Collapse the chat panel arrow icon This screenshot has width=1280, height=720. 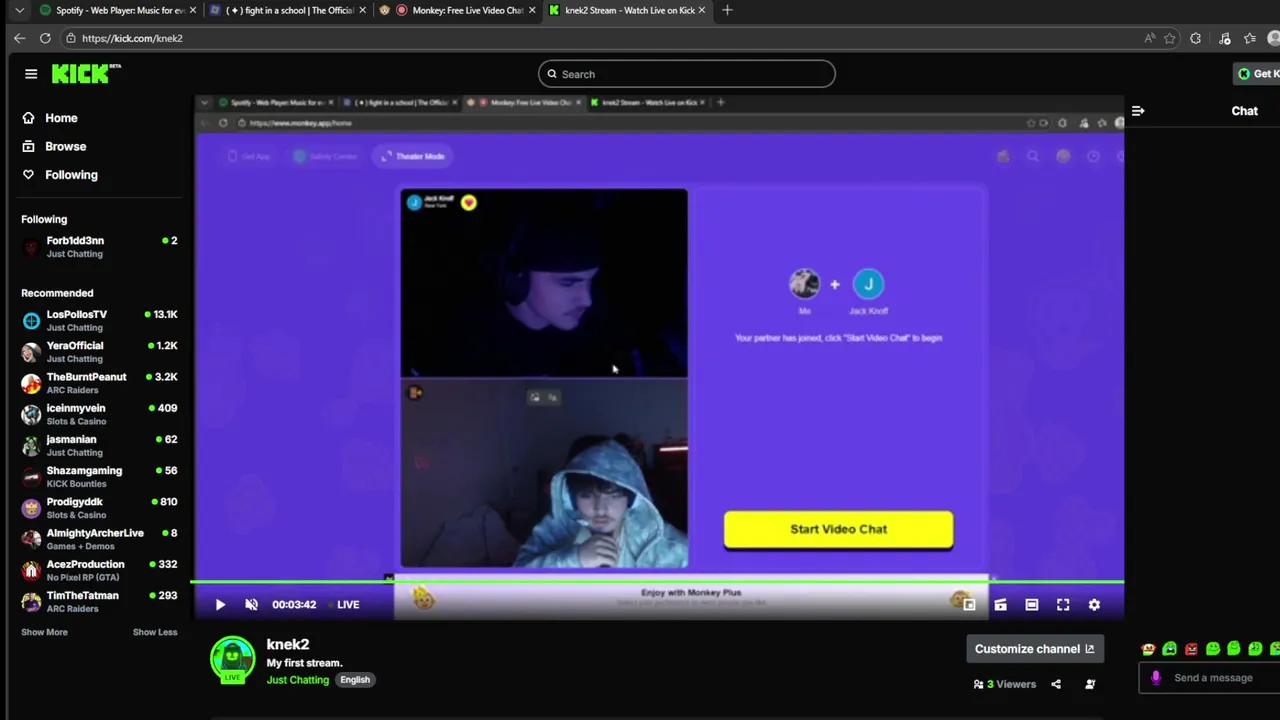(1138, 111)
